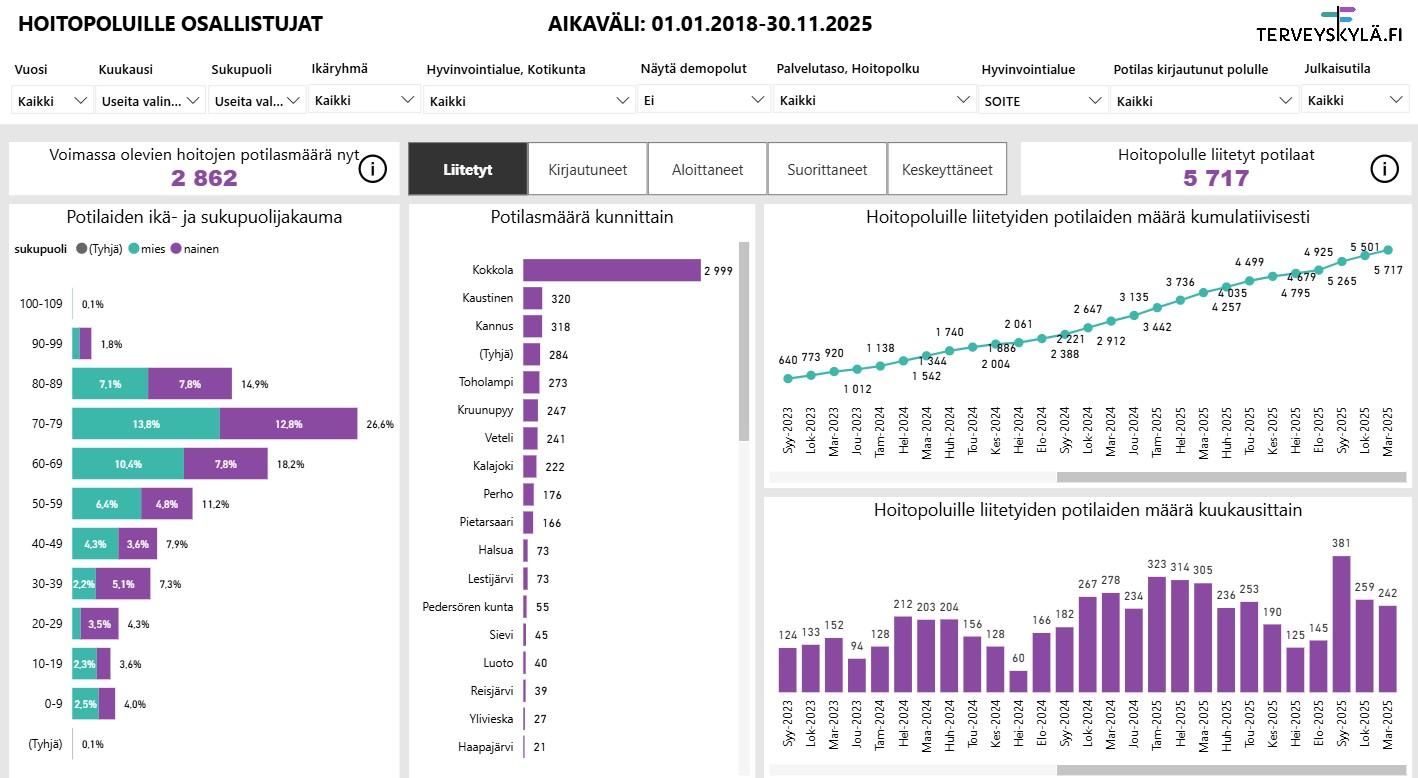Screen dimensions: 1418x778
Task: Toggle the nainen legend marker
Action: (x=176, y=249)
